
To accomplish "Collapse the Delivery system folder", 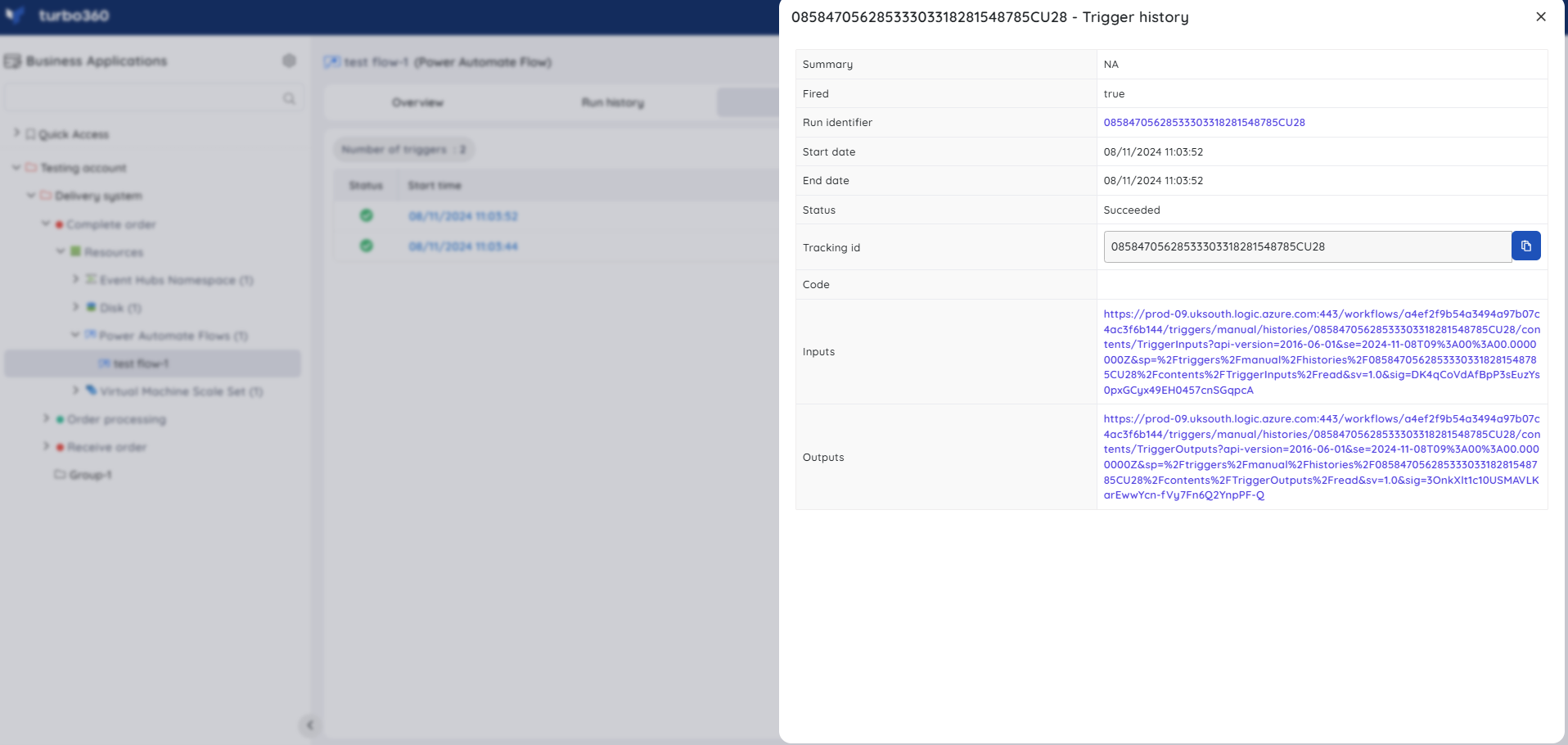I will pos(31,195).
